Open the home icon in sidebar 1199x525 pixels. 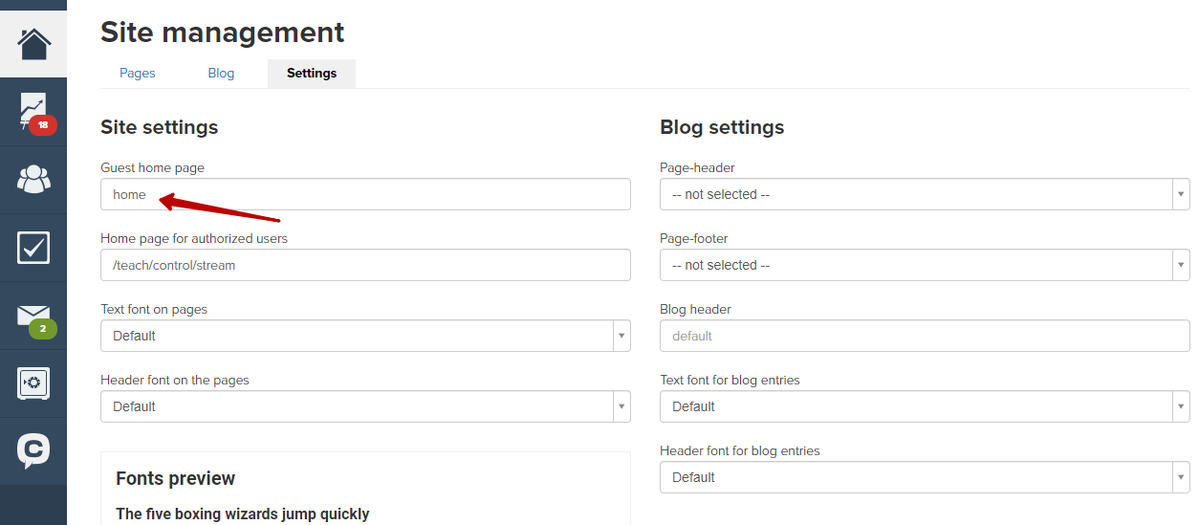(x=34, y=44)
